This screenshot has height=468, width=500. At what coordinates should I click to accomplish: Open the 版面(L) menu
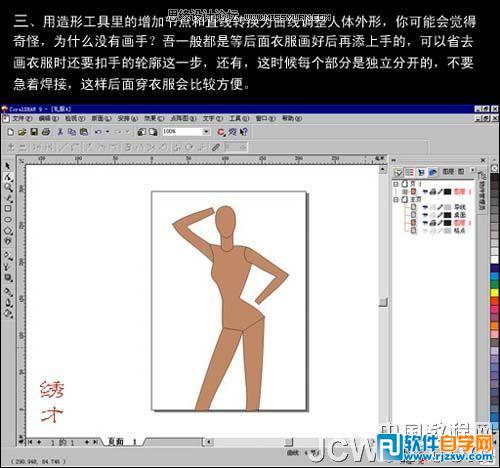(101, 118)
